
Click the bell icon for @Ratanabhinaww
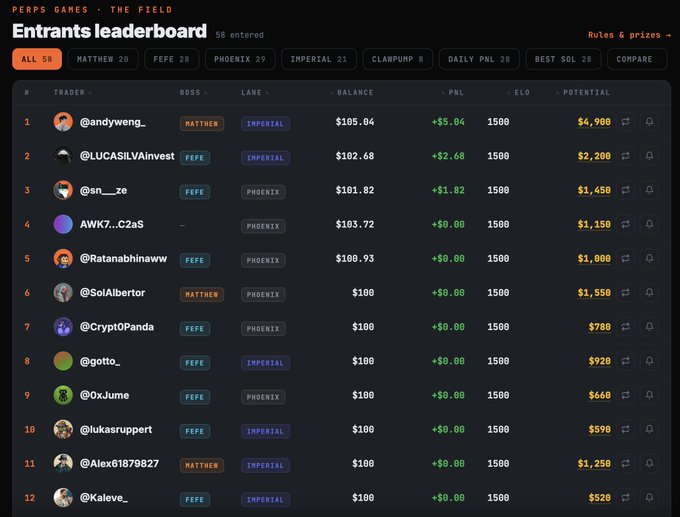(x=649, y=258)
